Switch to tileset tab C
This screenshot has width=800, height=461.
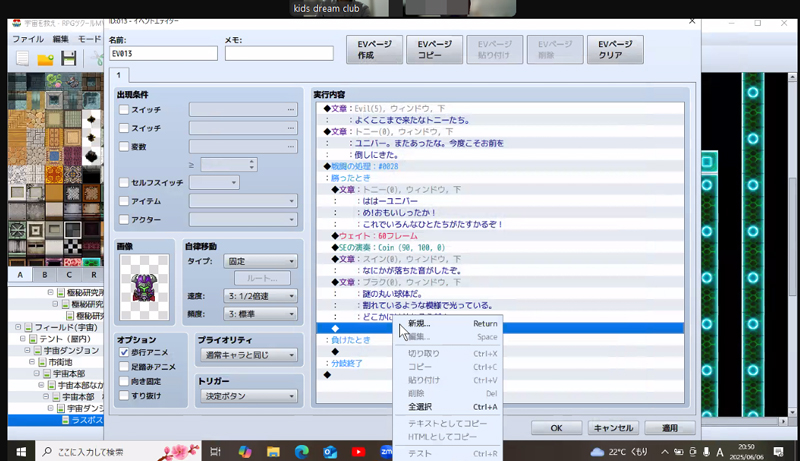click(69, 274)
